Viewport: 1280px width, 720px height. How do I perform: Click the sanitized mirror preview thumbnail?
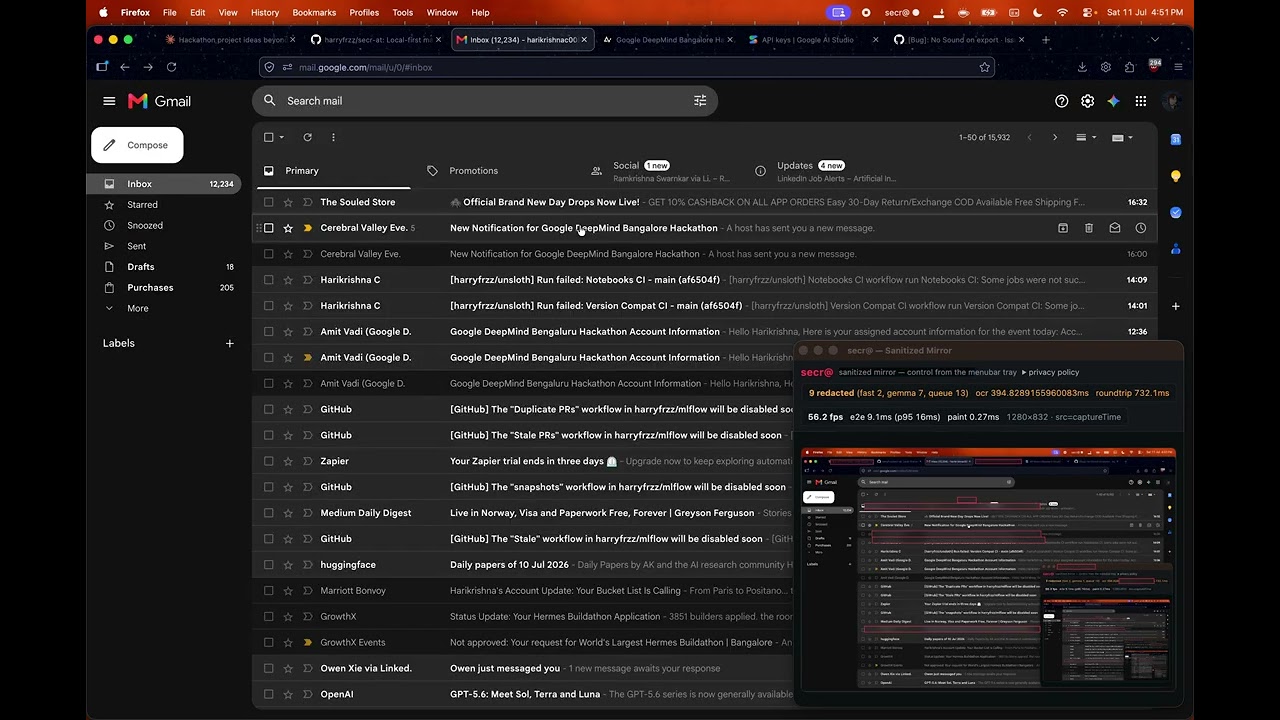pos(988,569)
